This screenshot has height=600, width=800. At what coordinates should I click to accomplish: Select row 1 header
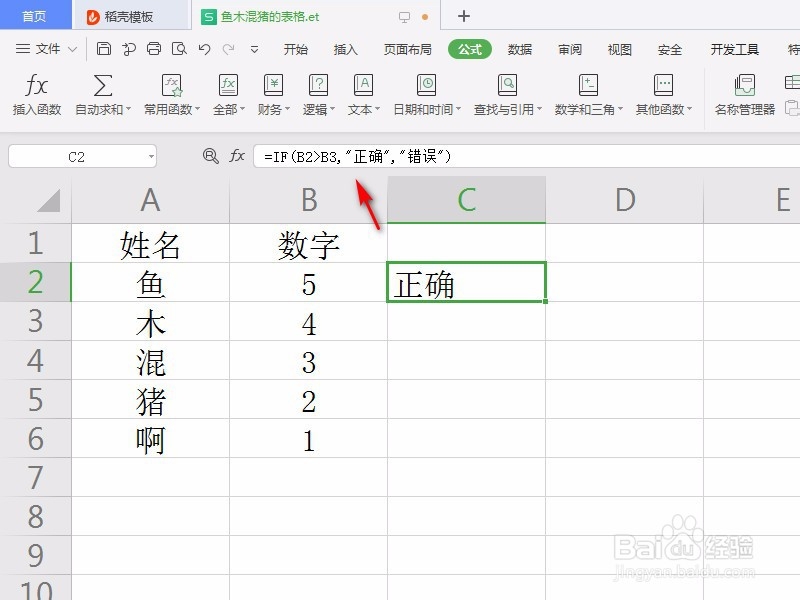coord(35,243)
